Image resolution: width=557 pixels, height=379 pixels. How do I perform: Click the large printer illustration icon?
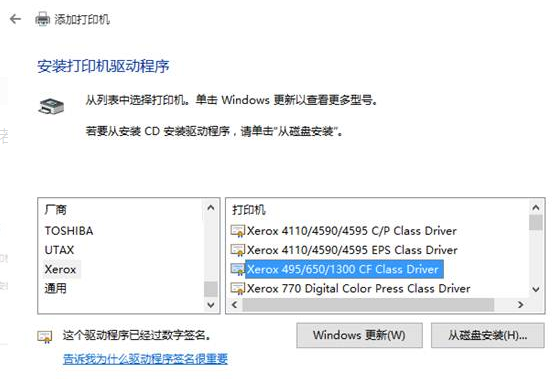click(x=51, y=106)
